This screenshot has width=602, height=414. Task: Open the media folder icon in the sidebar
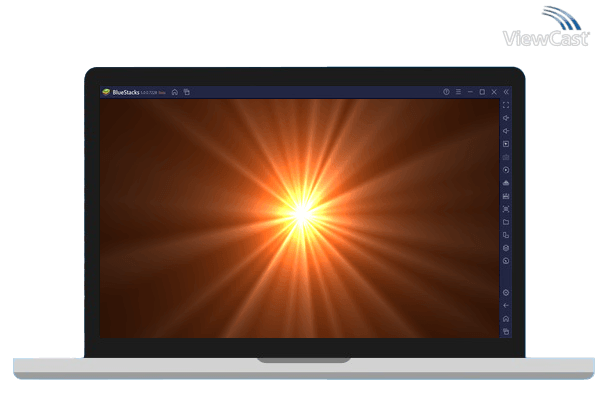[506, 222]
